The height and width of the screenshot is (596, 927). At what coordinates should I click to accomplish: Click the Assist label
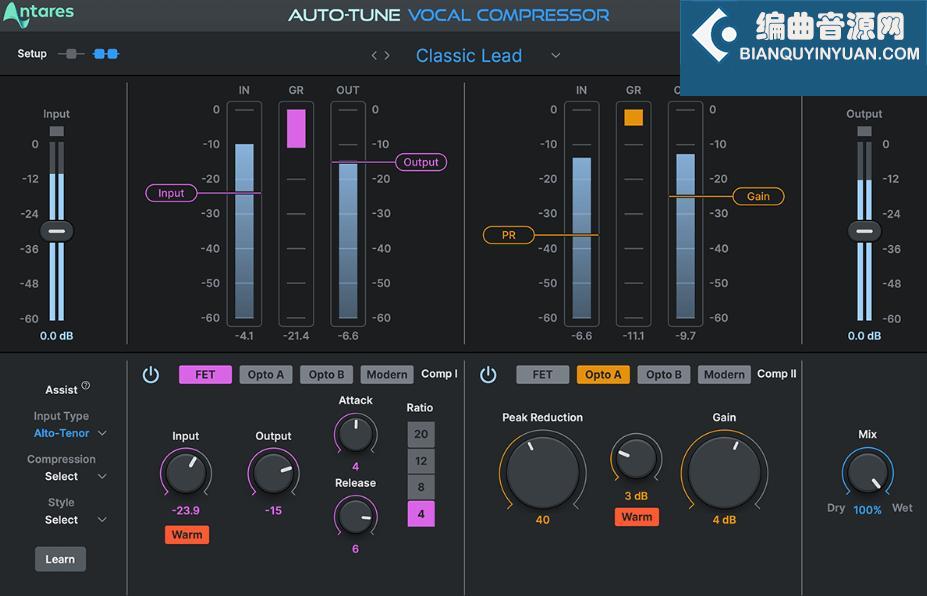(x=61, y=390)
